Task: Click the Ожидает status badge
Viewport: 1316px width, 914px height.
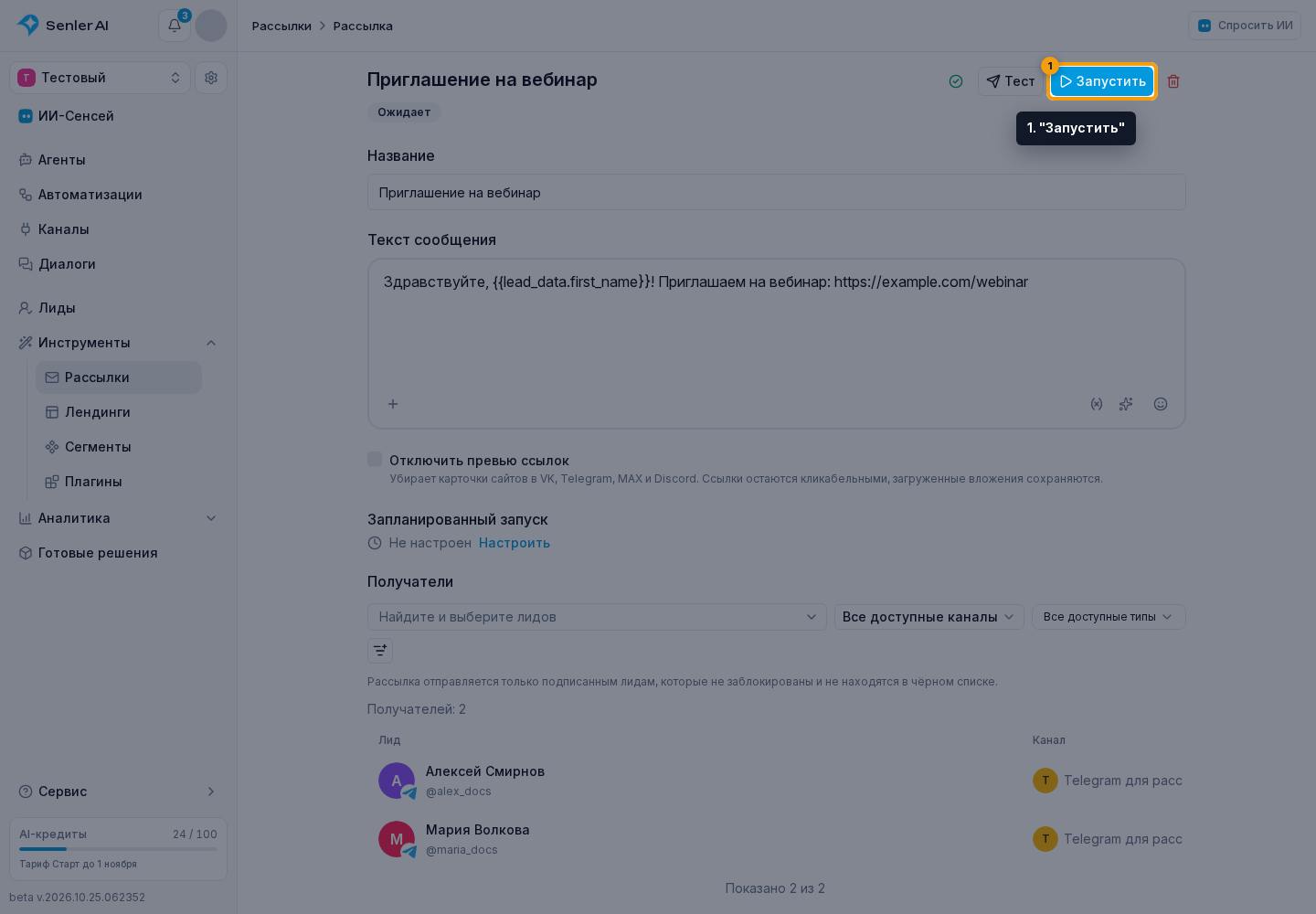Action: [x=404, y=112]
